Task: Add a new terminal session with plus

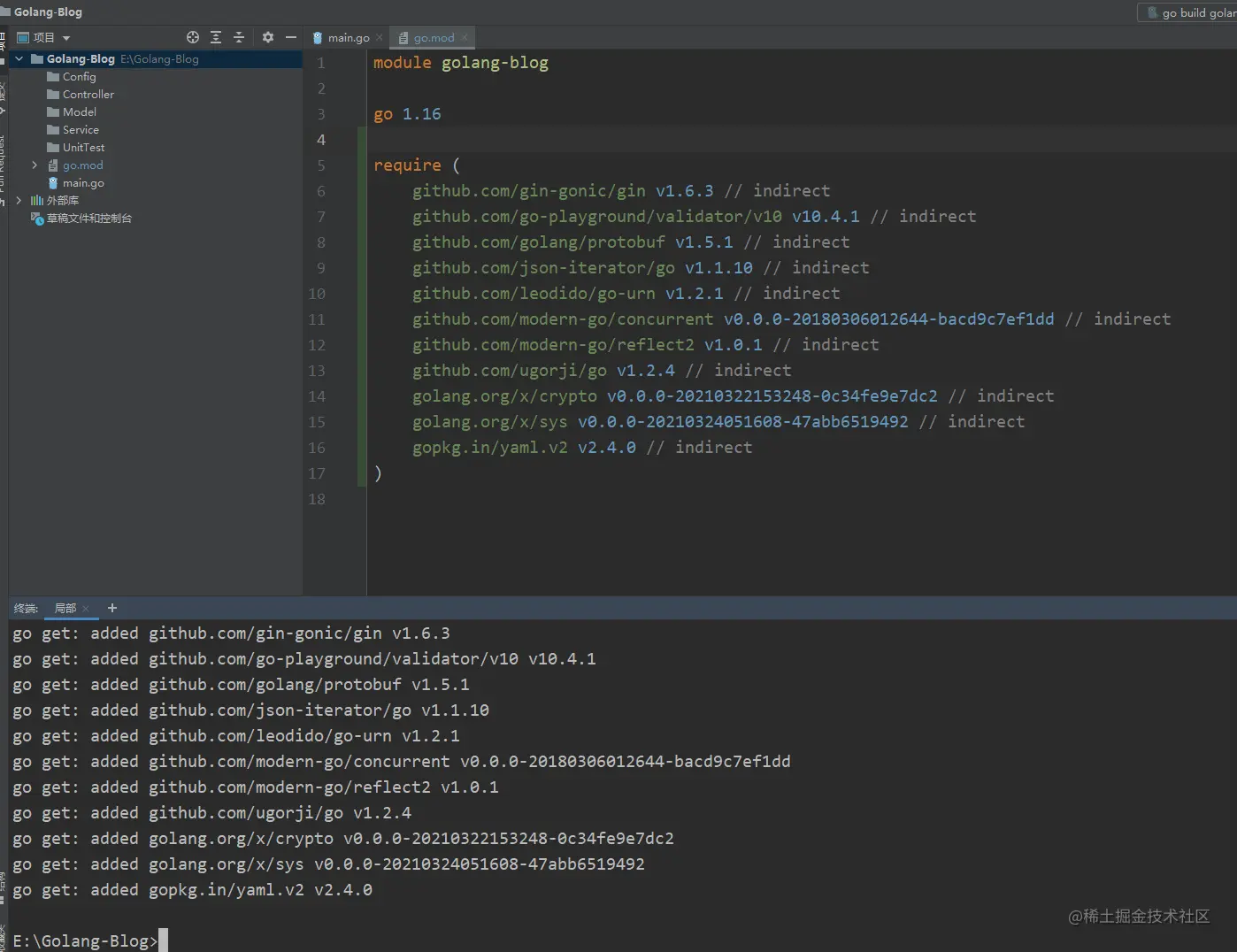Action: 112,608
